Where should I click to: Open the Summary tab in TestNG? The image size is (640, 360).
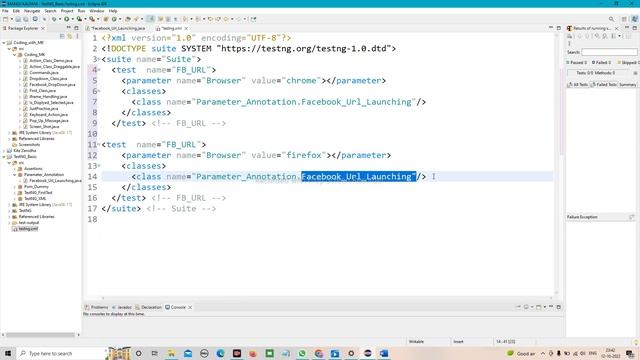point(627,84)
